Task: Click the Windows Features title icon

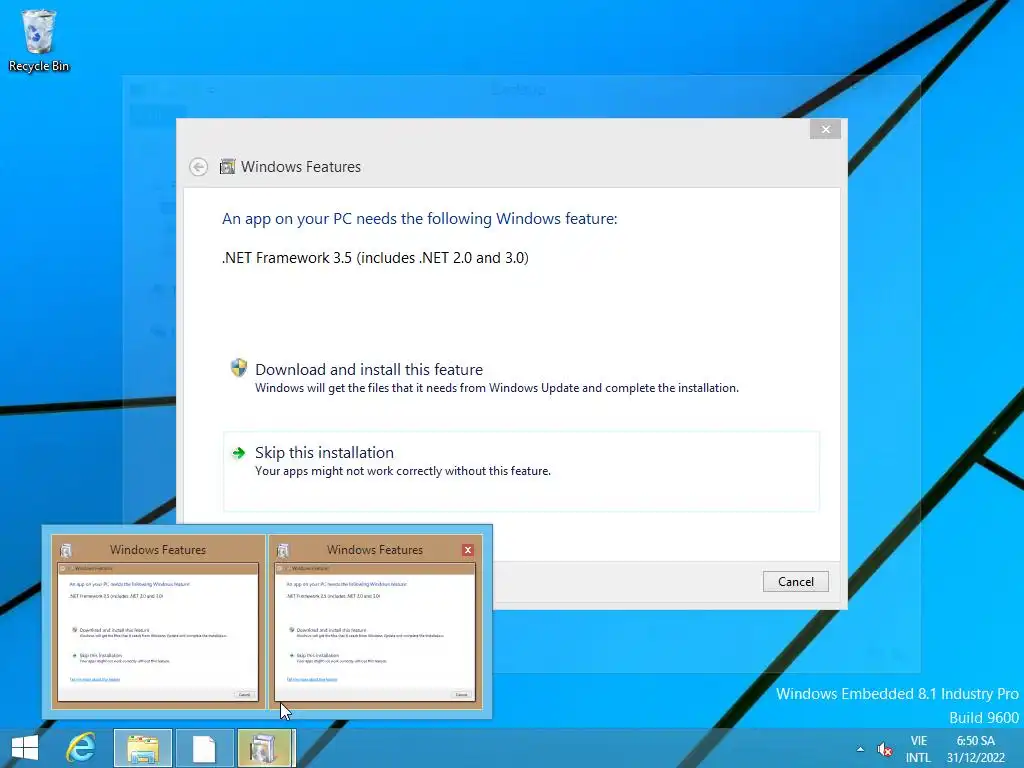Action: (227, 167)
